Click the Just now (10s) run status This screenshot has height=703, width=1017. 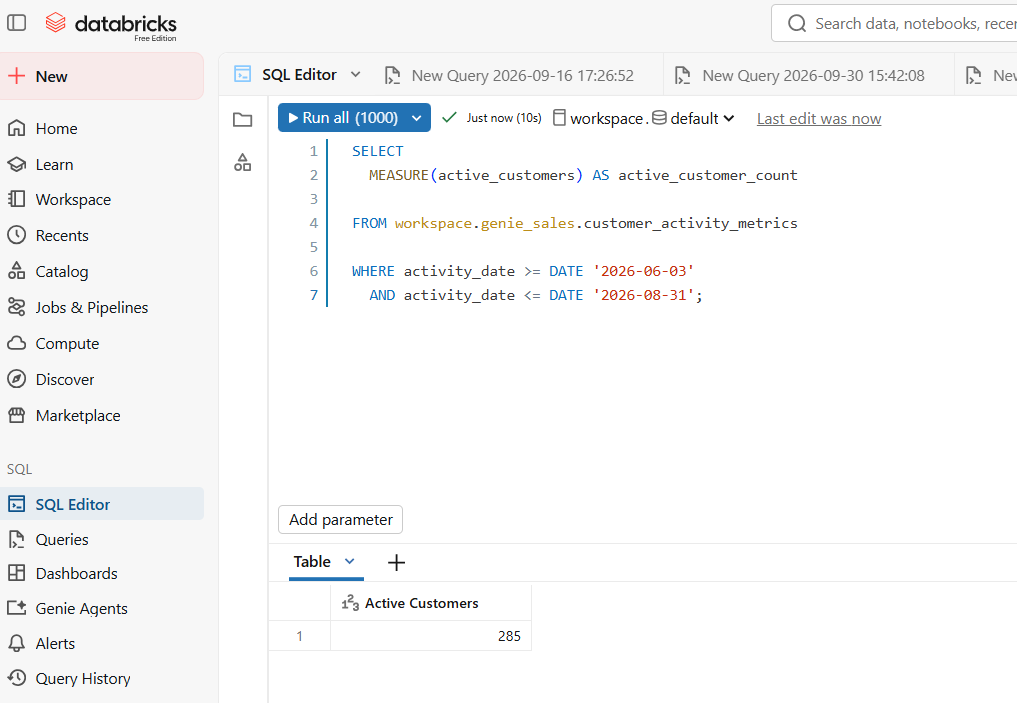(x=504, y=118)
